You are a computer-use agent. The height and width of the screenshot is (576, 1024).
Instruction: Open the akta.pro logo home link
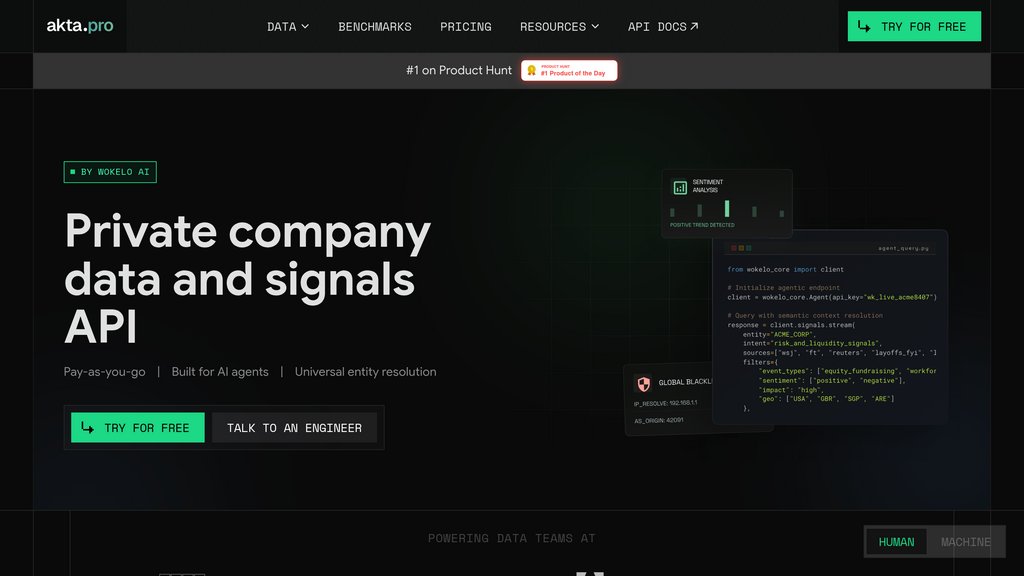[x=80, y=26]
